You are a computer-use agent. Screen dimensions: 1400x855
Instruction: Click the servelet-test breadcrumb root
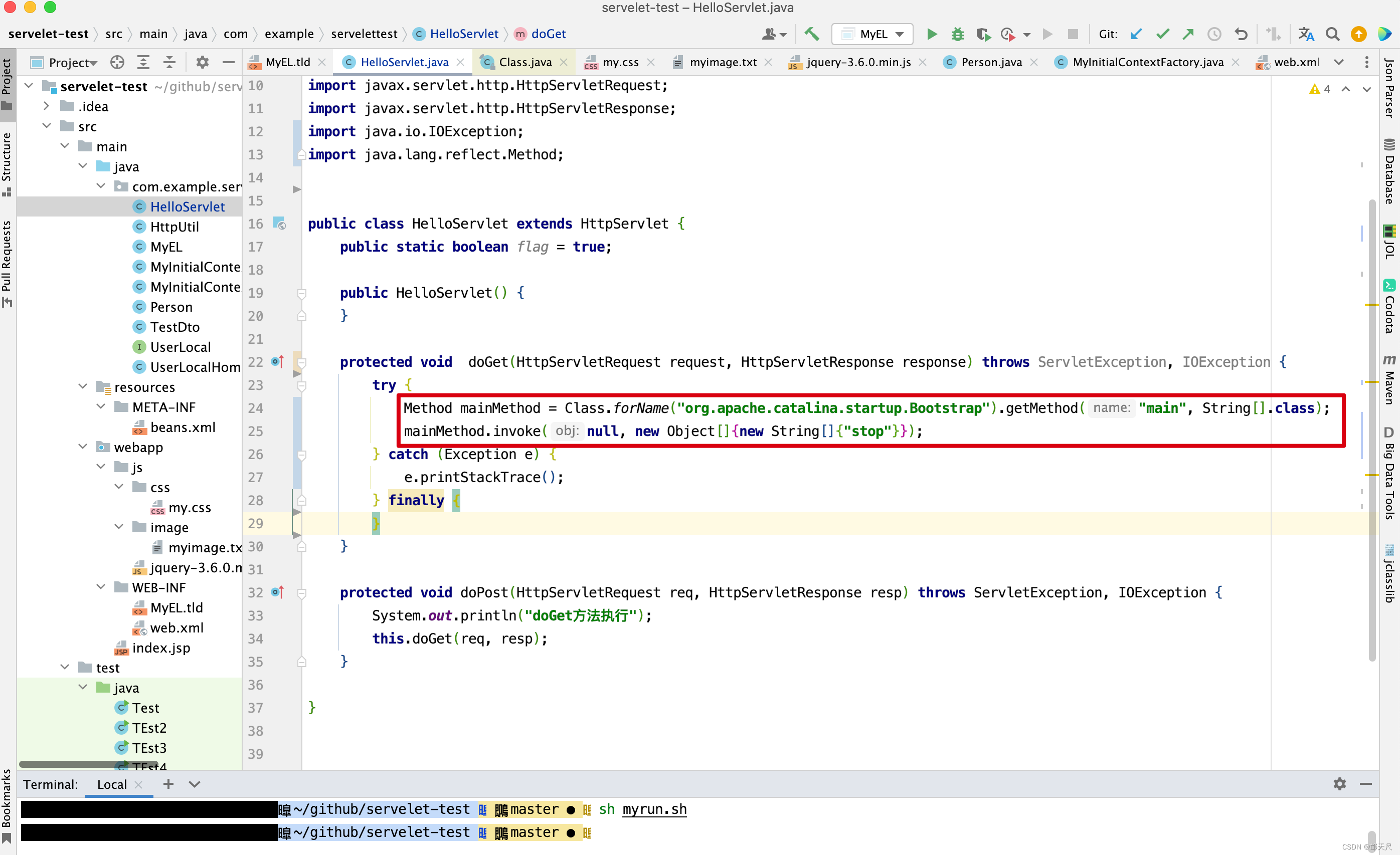[x=48, y=34]
